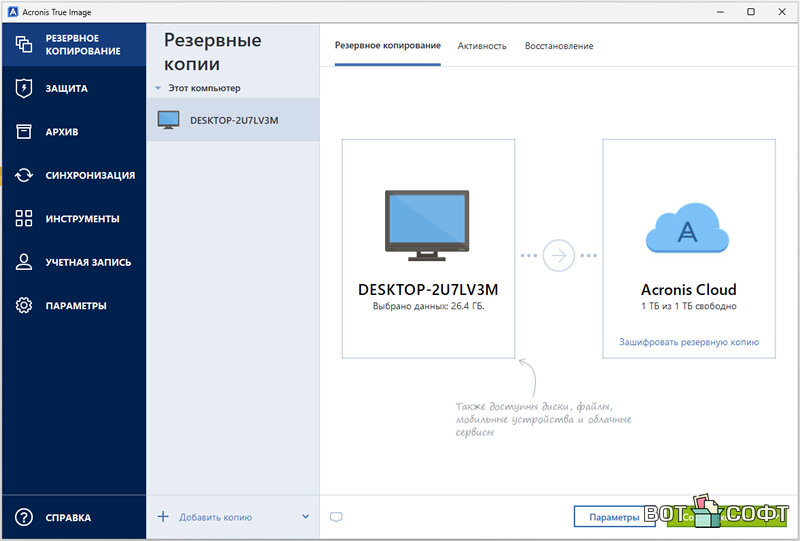Open Account (Учетная запись) person icon

[x=24, y=262]
